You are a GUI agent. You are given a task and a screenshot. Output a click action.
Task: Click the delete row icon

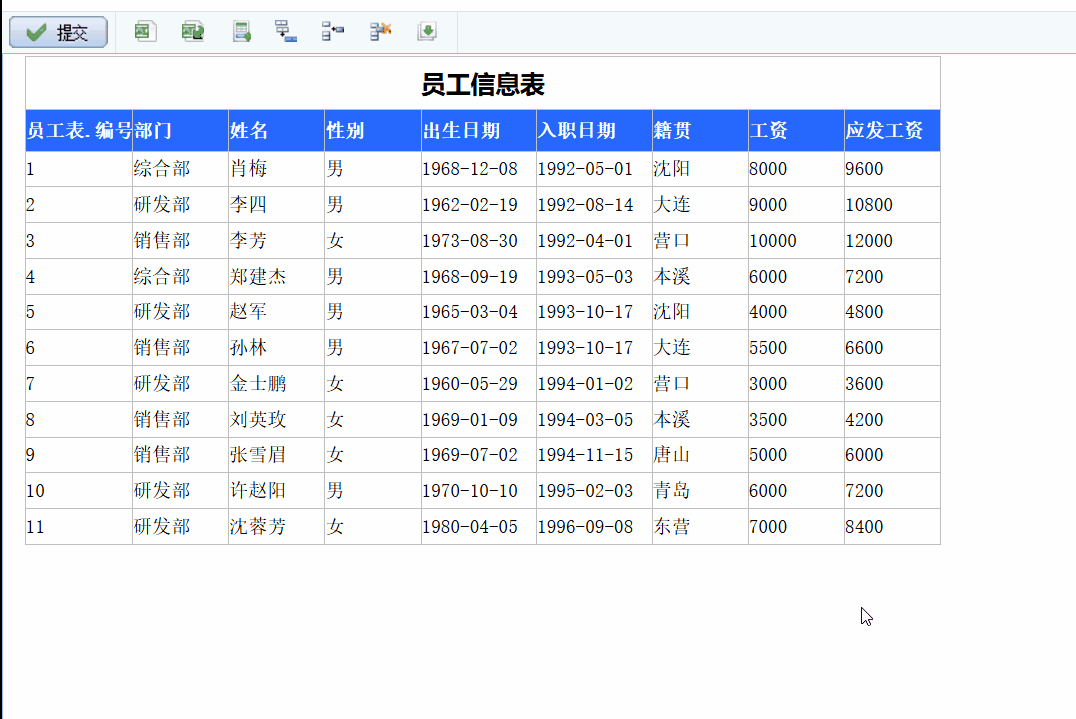[x=380, y=32]
